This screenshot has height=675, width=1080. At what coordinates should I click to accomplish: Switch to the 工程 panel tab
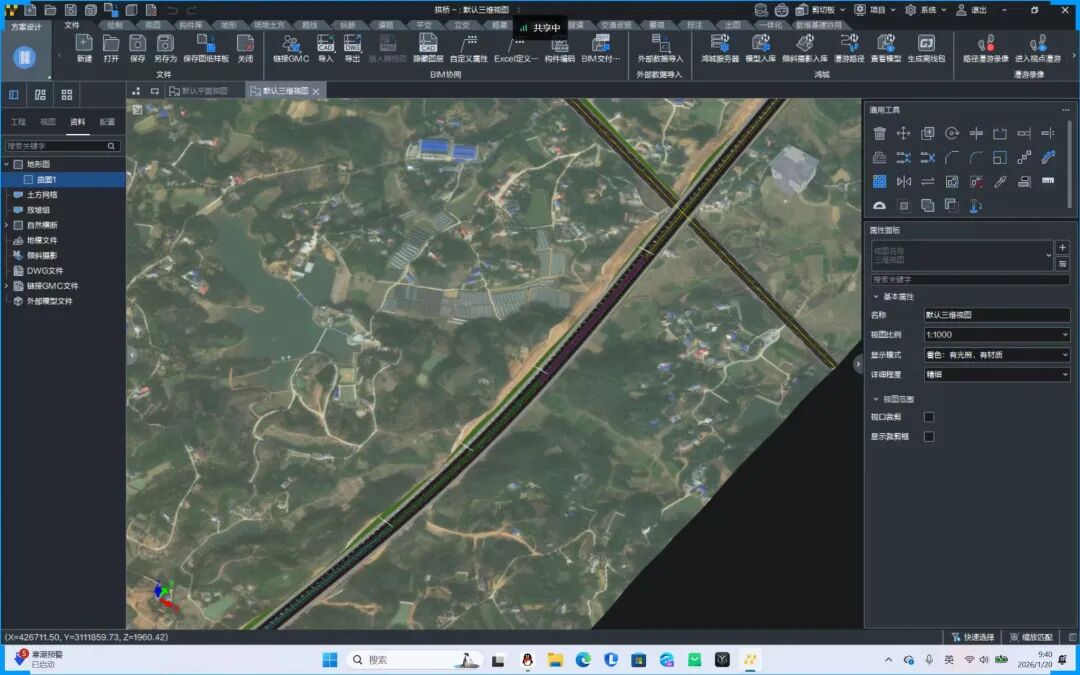point(18,122)
